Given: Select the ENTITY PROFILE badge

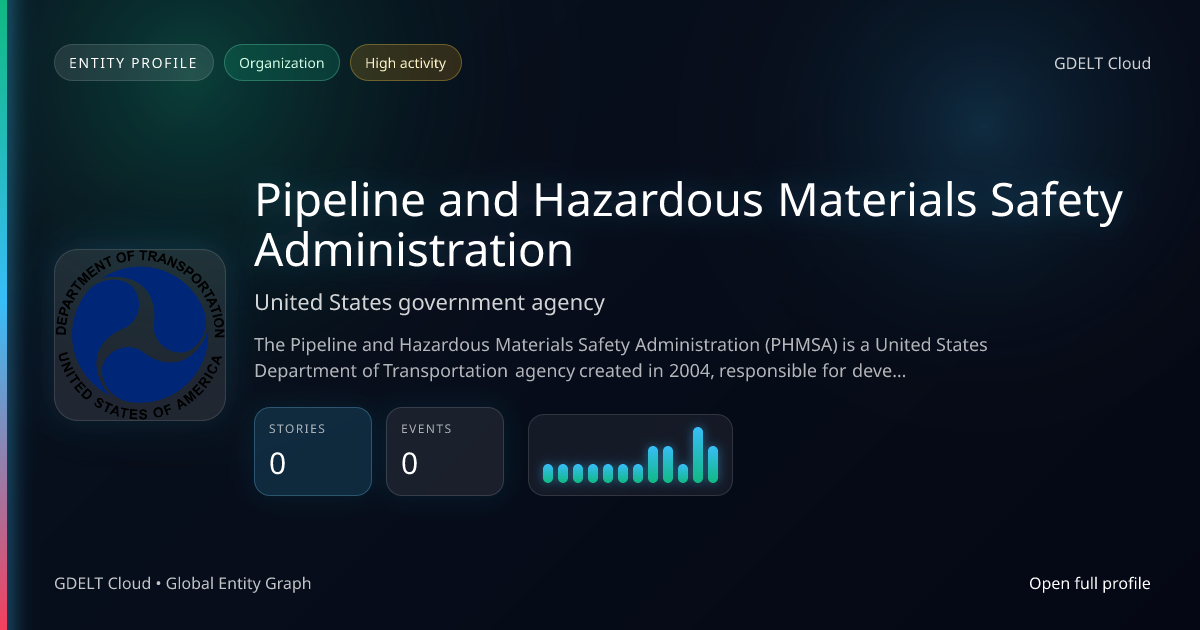Looking at the screenshot, I should [134, 63].
